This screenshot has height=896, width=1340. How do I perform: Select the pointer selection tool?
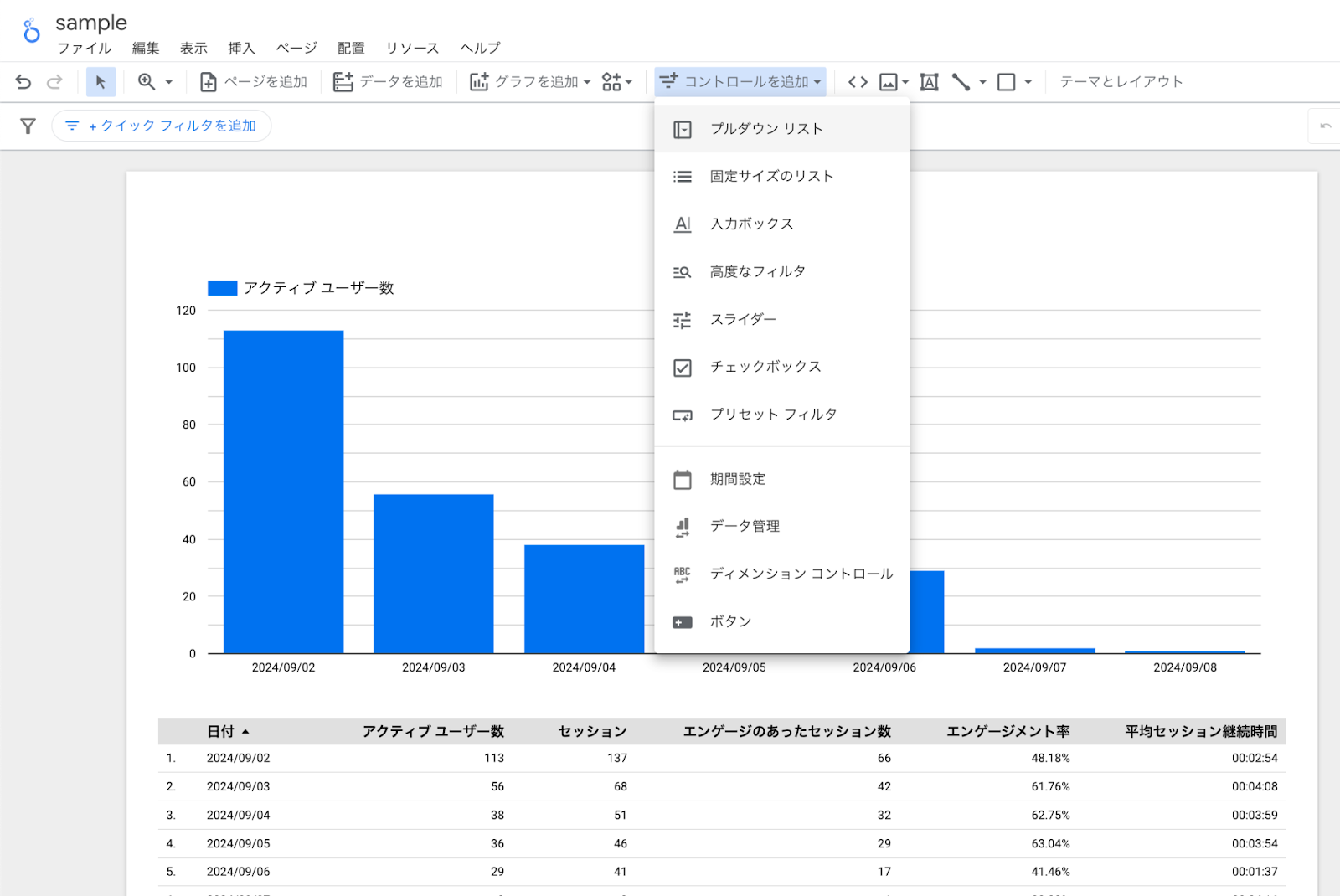coord(100,82)
